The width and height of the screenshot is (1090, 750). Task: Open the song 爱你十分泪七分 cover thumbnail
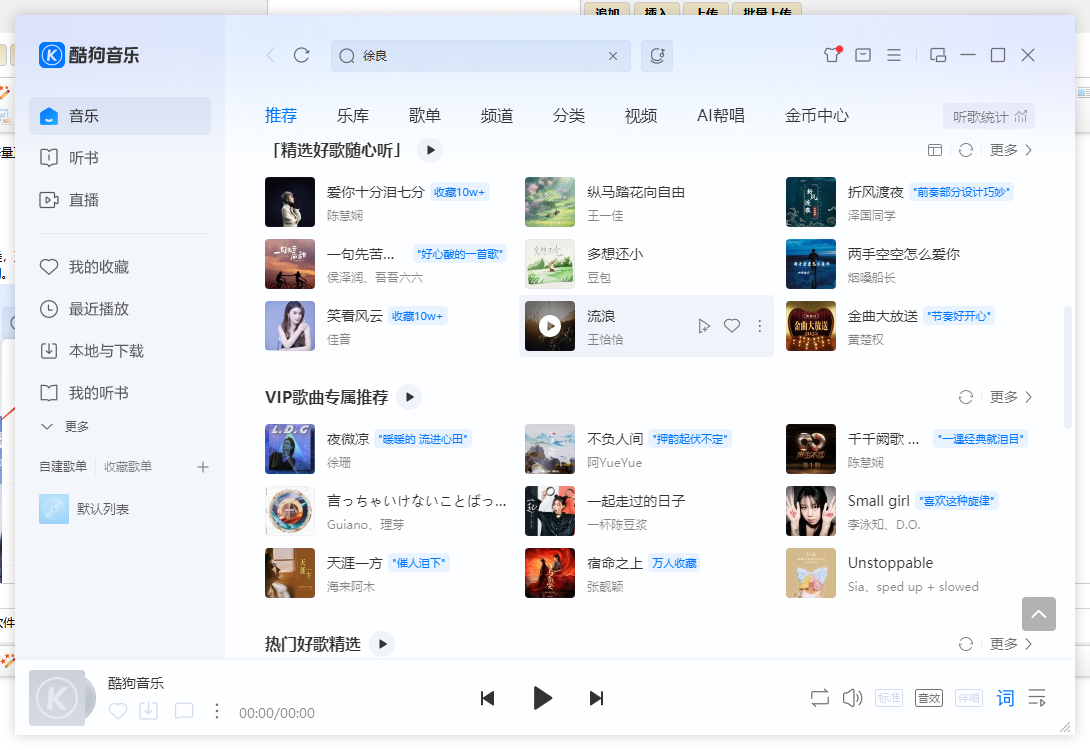[290, 202]
